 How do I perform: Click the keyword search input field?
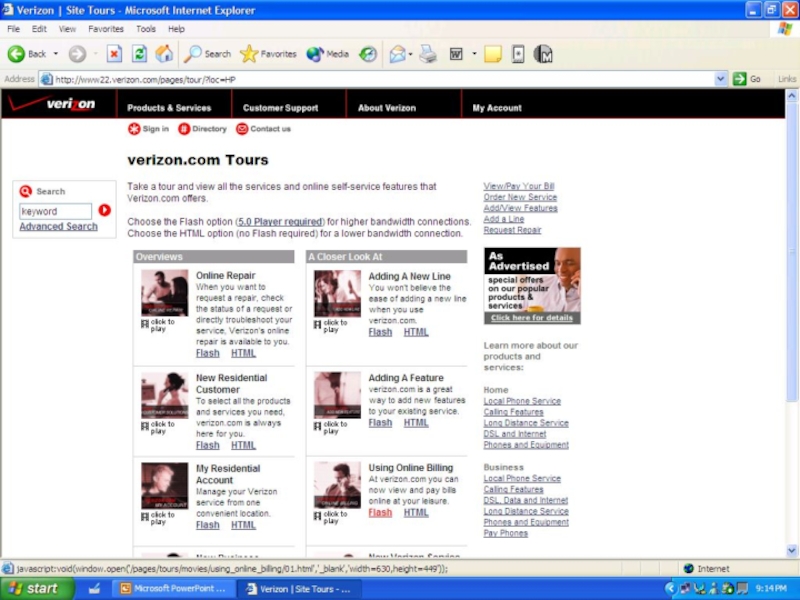[x=56, y=211]
